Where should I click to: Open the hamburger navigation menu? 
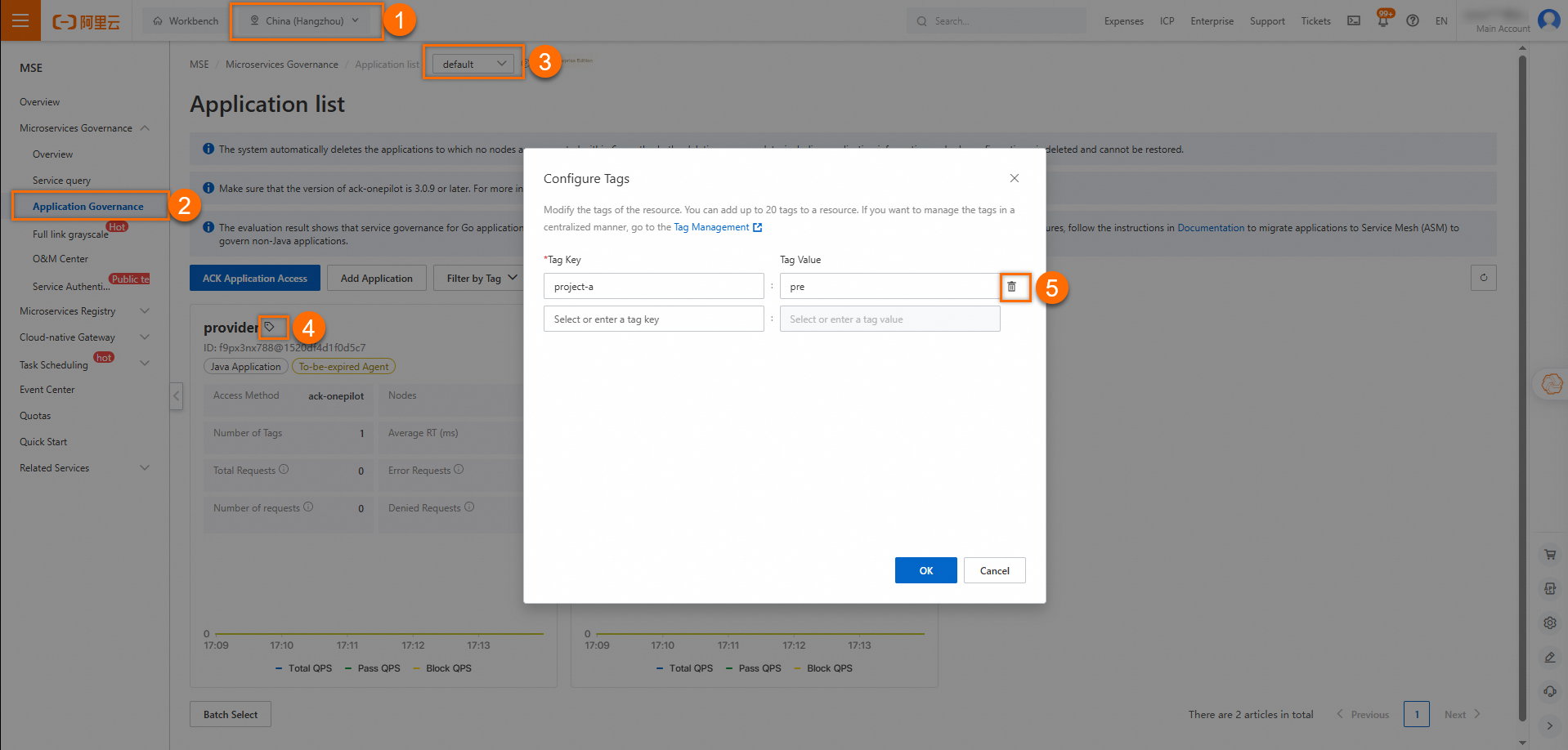[20, 20]
